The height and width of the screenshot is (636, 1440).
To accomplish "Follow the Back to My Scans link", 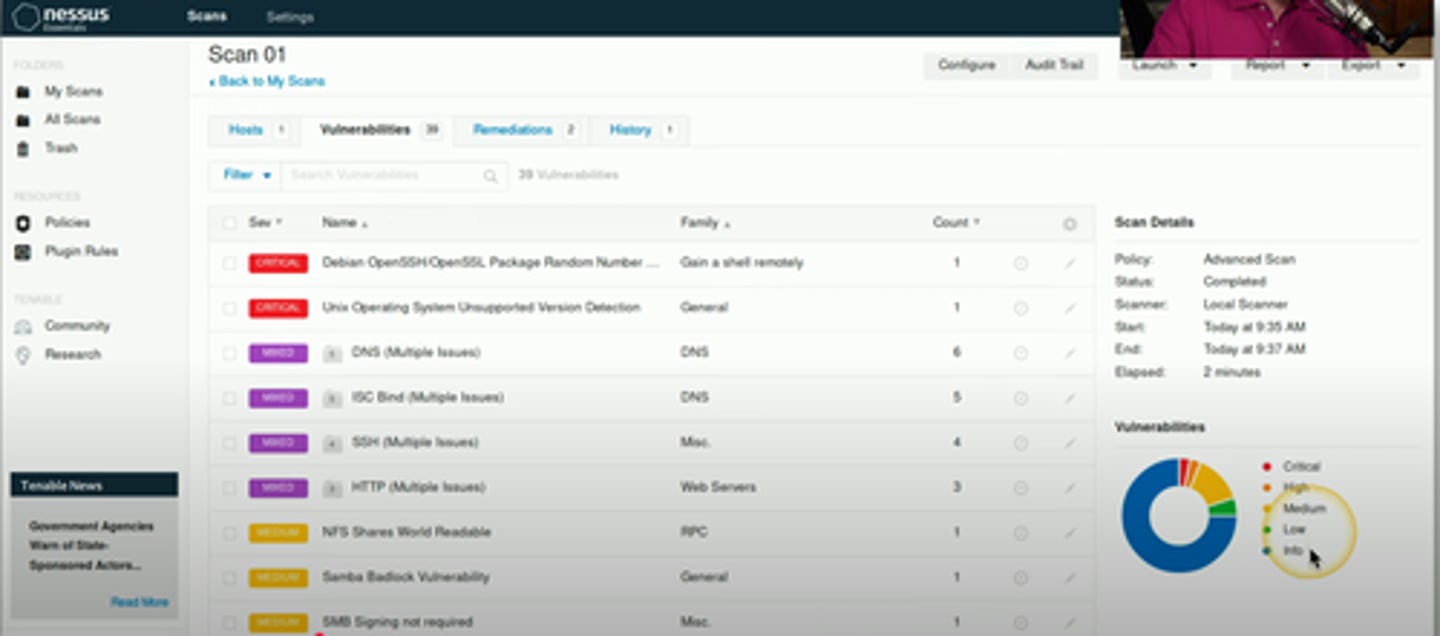I will tap(269, 81).
